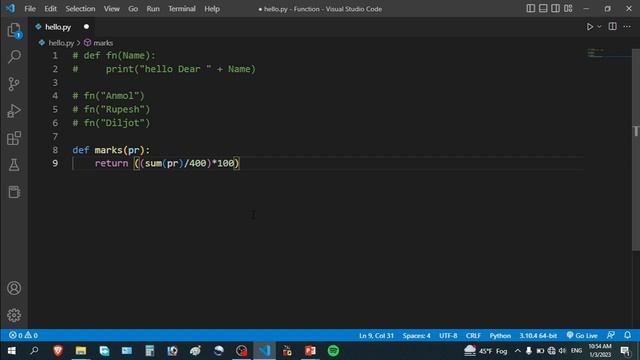Open Windows Start menu

[11, 351]
